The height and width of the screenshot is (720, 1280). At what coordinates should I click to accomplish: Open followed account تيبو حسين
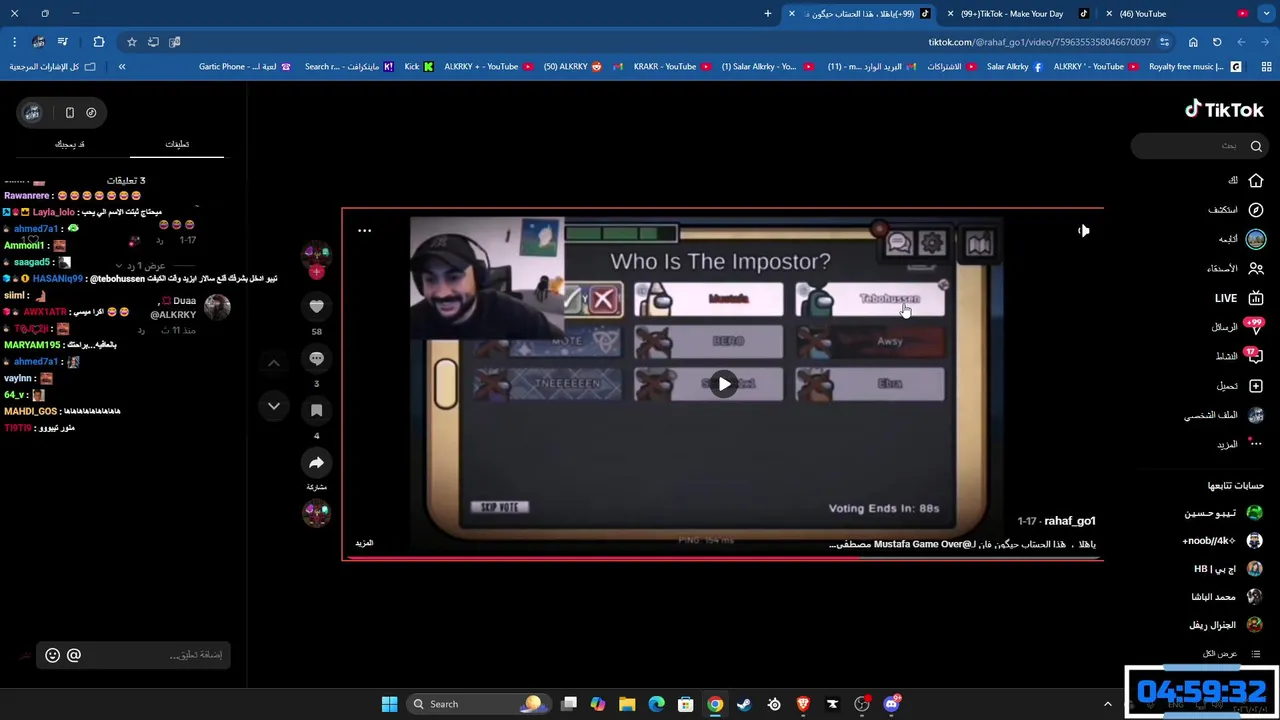click(1224, 513)
